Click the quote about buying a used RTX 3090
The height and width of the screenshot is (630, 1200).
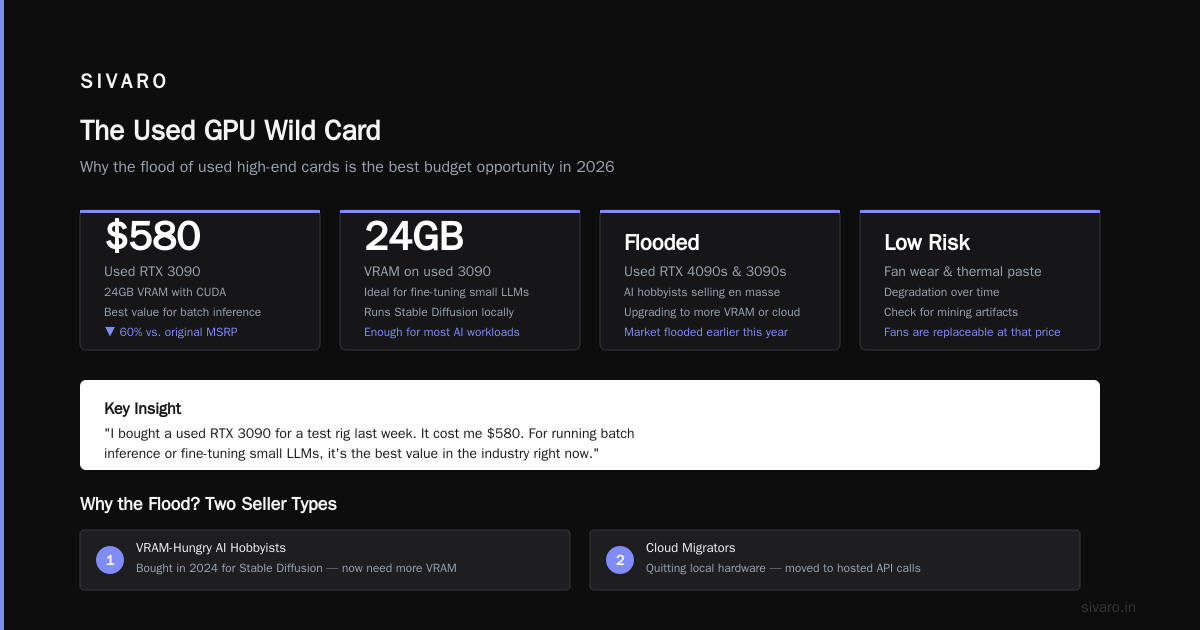tap(369, 444)
